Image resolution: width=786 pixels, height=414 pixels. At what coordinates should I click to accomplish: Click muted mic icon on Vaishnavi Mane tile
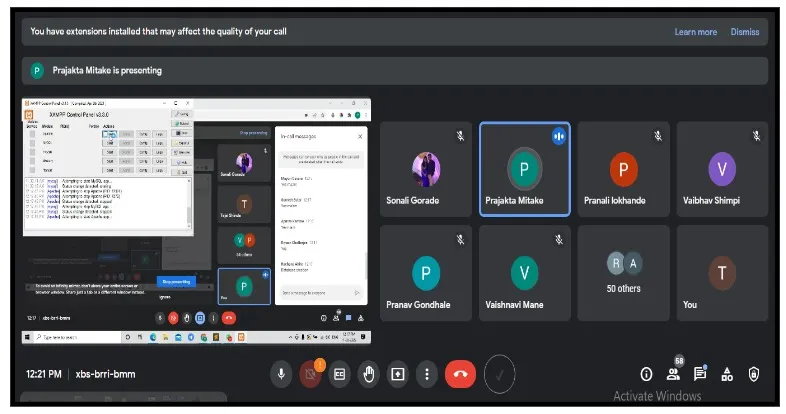(x=558, y=240)
